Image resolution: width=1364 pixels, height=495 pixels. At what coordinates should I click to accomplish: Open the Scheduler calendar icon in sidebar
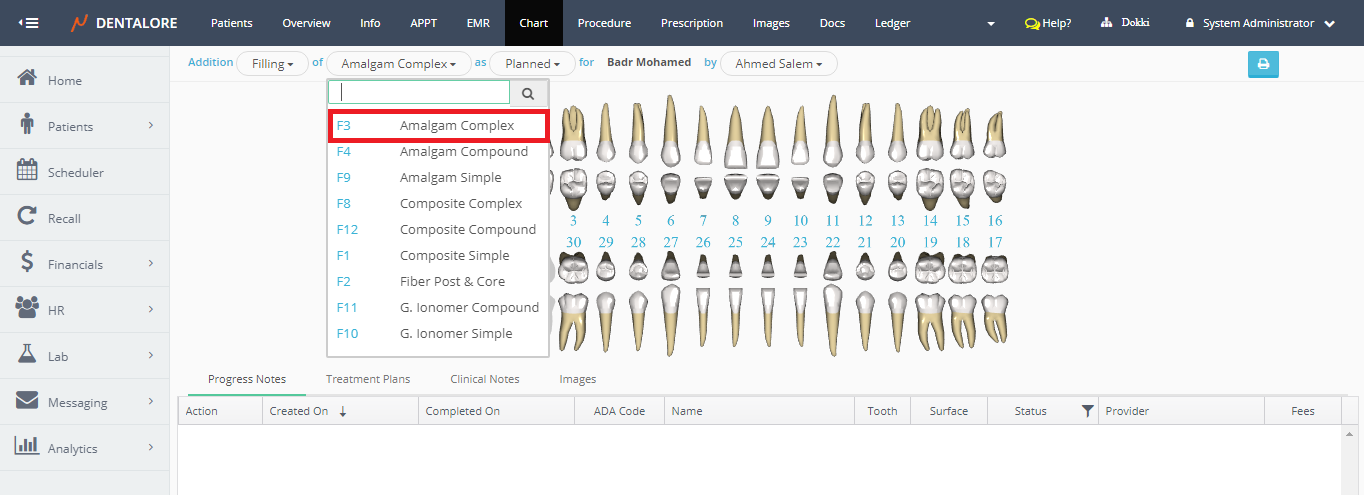[x=28, y=171]
